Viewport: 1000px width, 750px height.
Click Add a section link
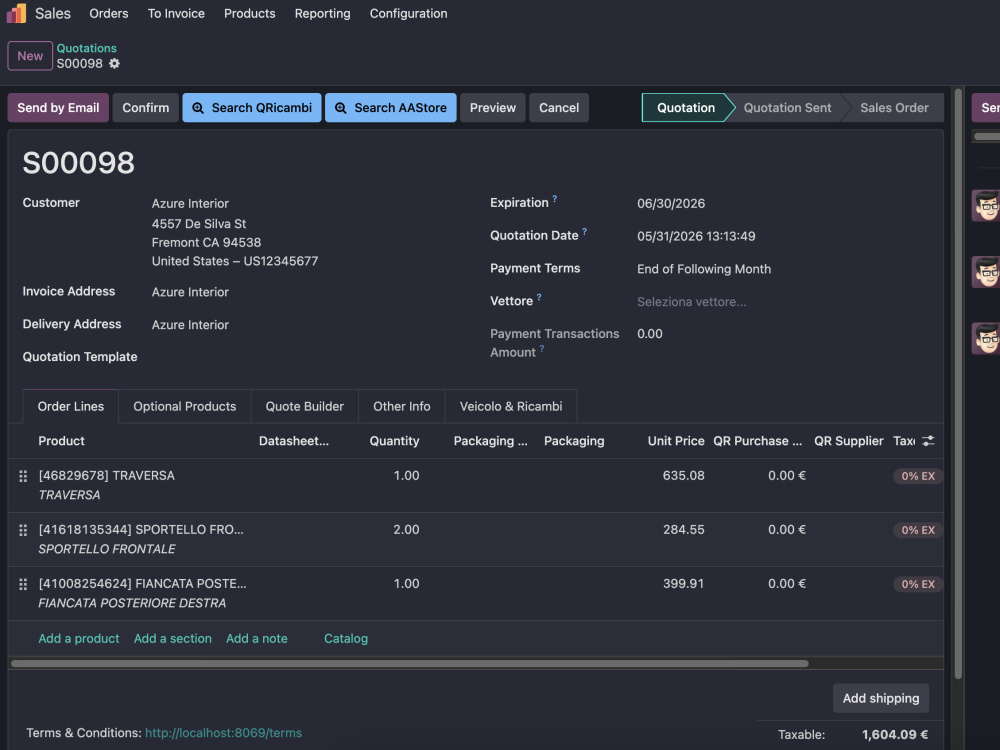(172, 638)
